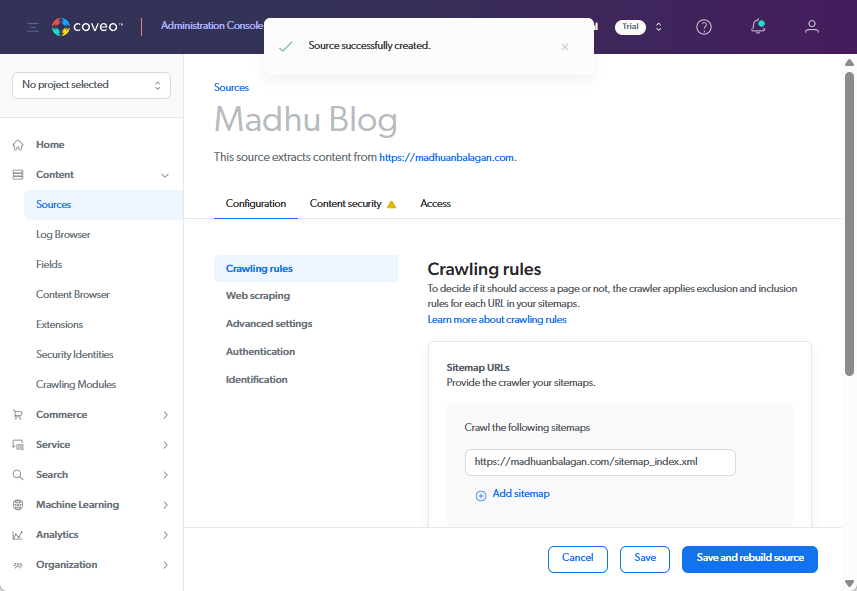Open the project selector dropdown
Image resolution: width=857 pixels, height=591 pixels.
[91, 85]
